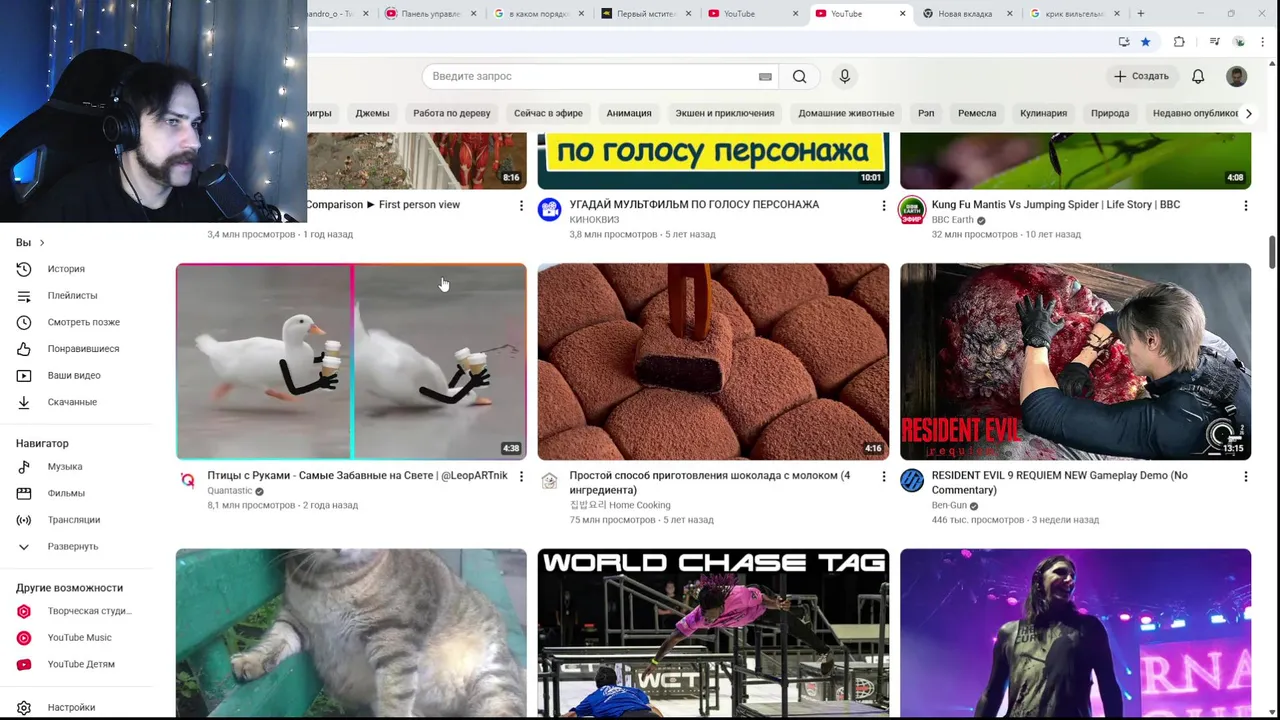
Task: Select the Работа по дереву chip
Action: [x=452, y=113]
